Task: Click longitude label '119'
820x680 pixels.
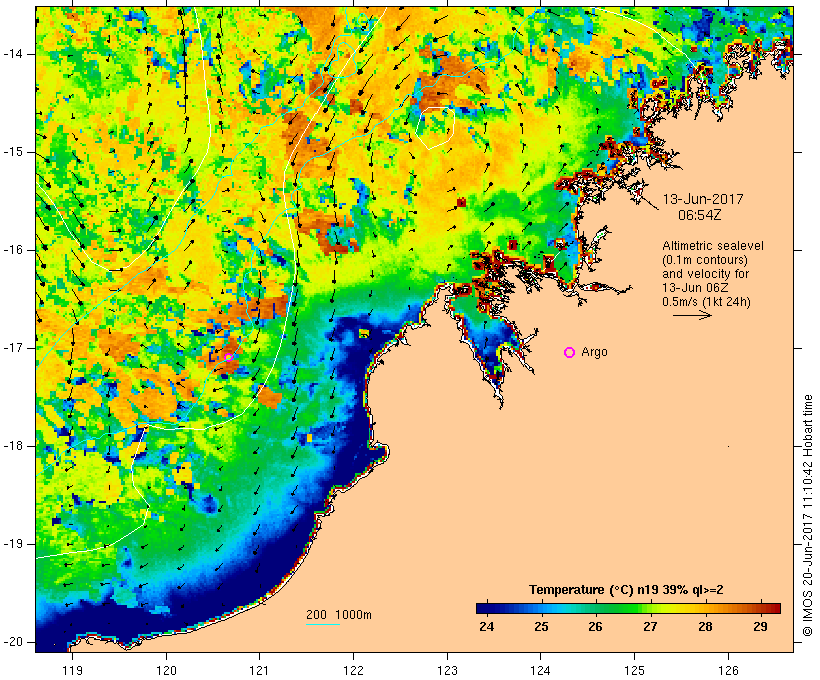Action: click(72, 670)
